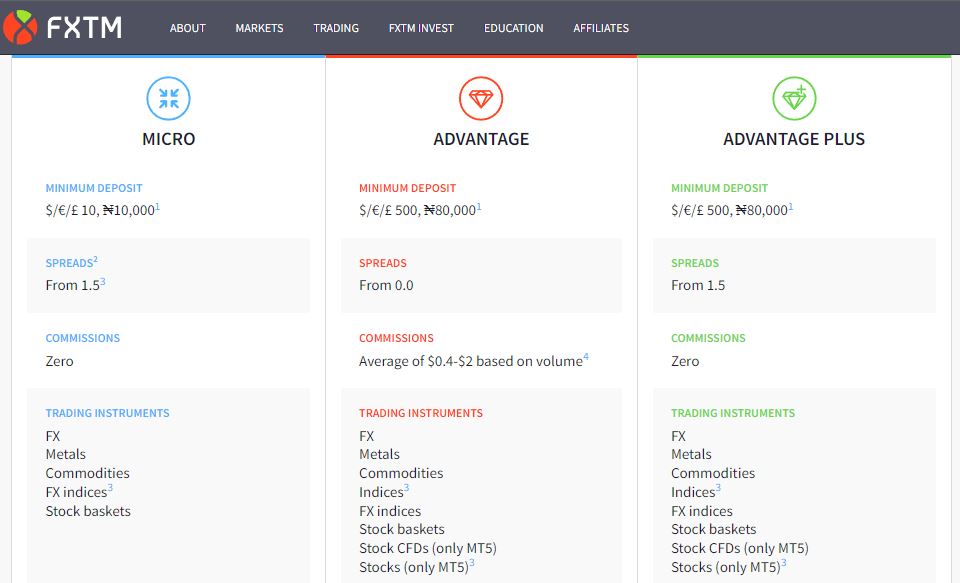Click the FXTM brand name text
Screen dimensions: 960x583
pos(84,28)
